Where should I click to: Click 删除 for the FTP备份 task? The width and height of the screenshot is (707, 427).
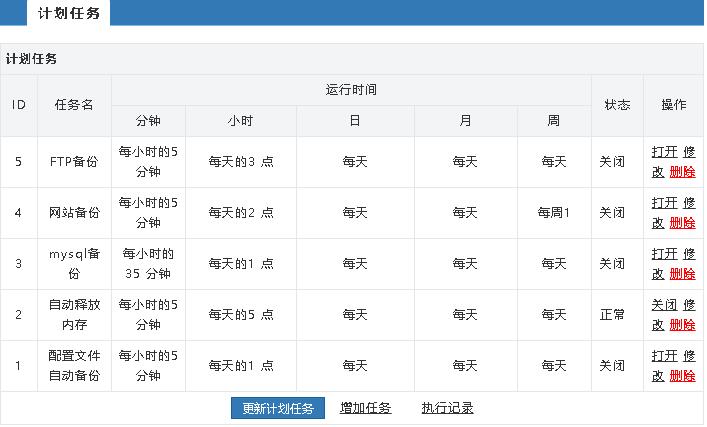(x=682, y=172)
